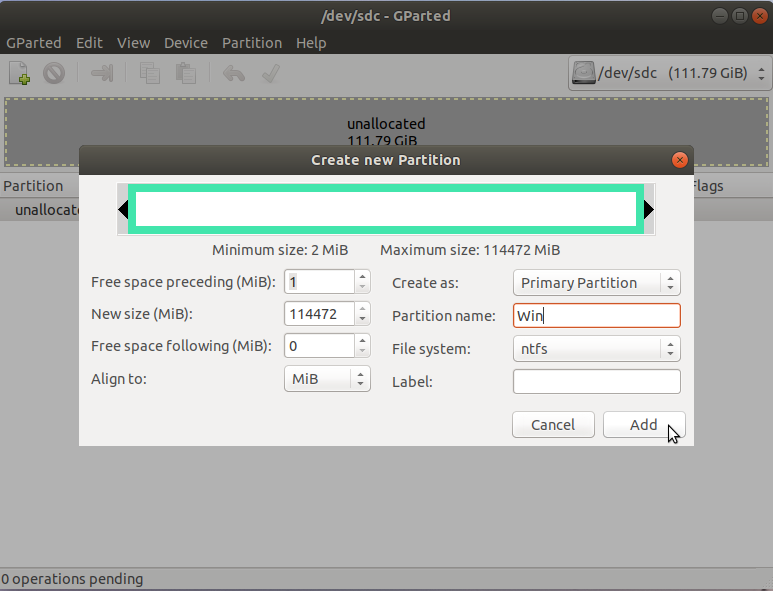
Task: Click the Resize/Move toolbar icon
Action: [102, 73]
